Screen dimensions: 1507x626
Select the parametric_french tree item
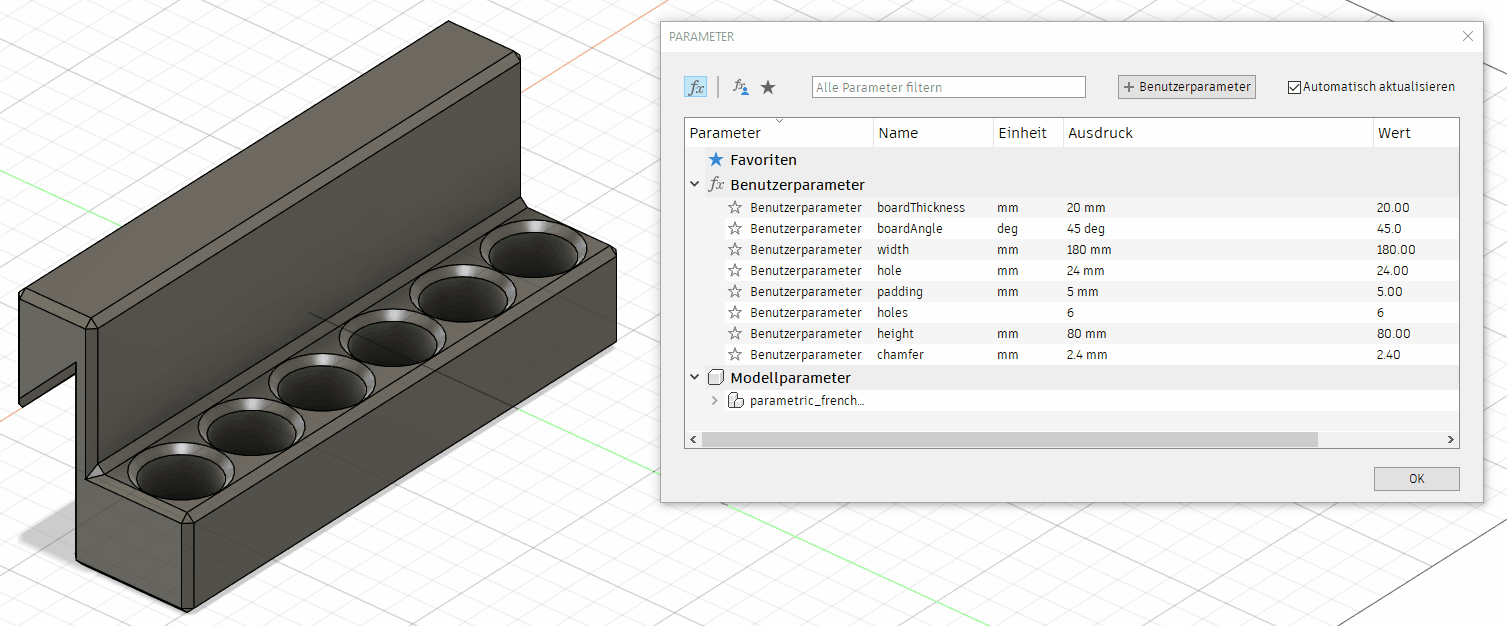tap(807, 400)
